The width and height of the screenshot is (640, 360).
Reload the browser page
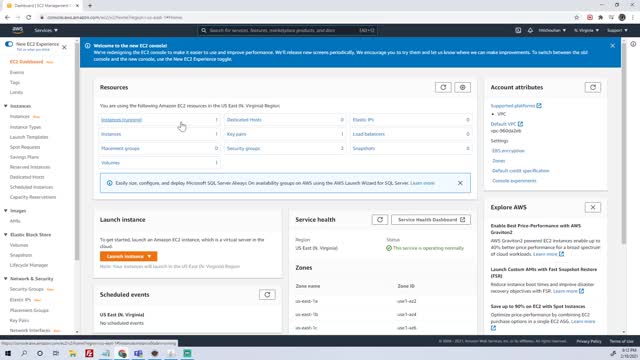(29, 18)
